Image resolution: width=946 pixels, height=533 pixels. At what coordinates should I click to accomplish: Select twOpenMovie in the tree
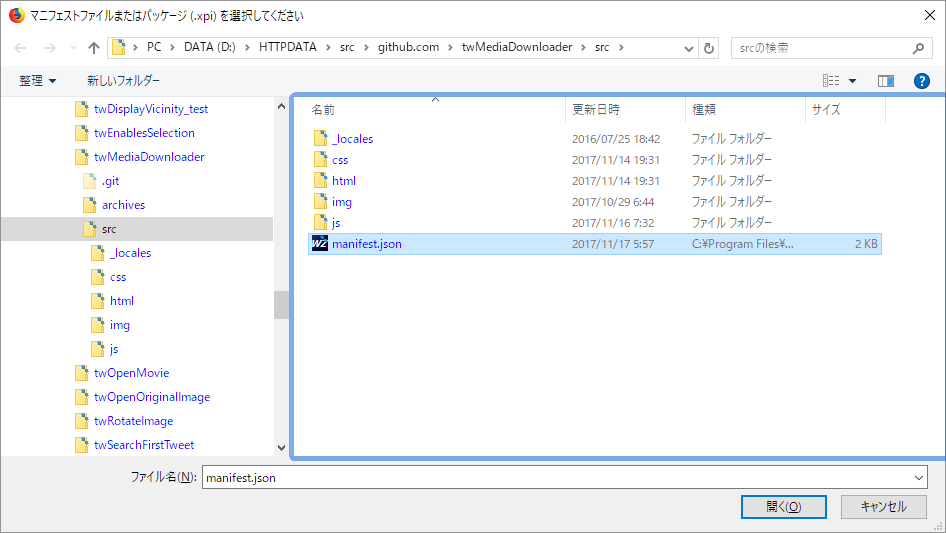(132, 373)
